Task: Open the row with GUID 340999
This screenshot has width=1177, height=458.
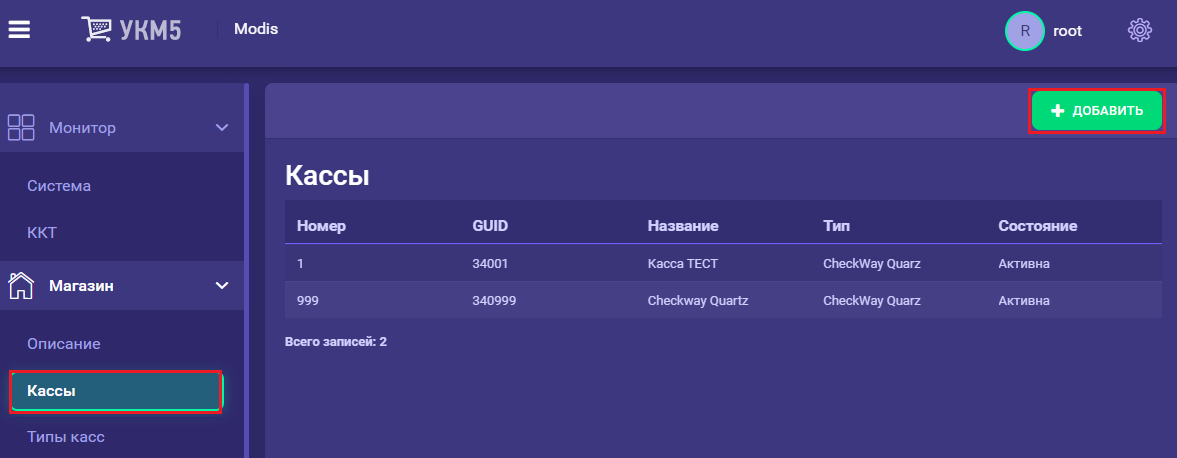Action: (723, 300)
